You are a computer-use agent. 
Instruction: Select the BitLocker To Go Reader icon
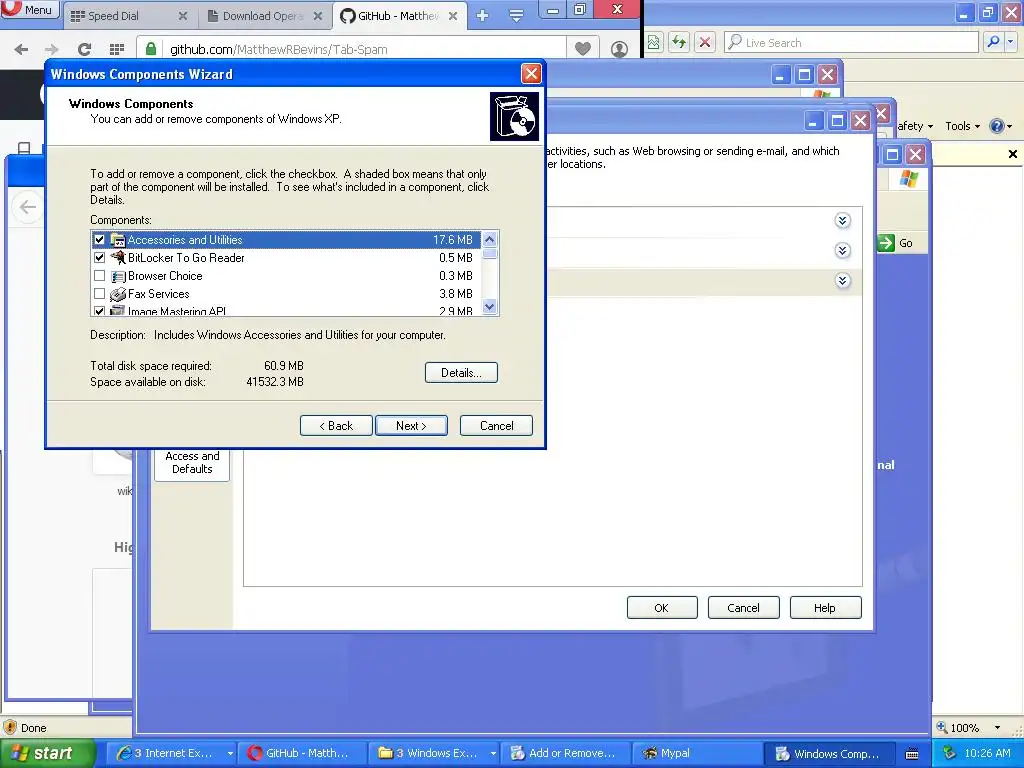tap(118, 258)
